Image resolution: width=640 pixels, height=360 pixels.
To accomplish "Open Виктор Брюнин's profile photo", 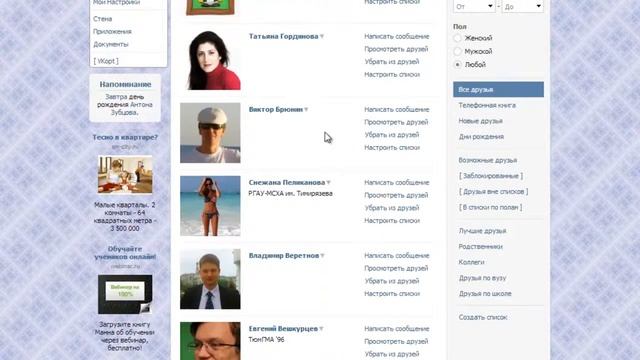I will click(210, 133).
